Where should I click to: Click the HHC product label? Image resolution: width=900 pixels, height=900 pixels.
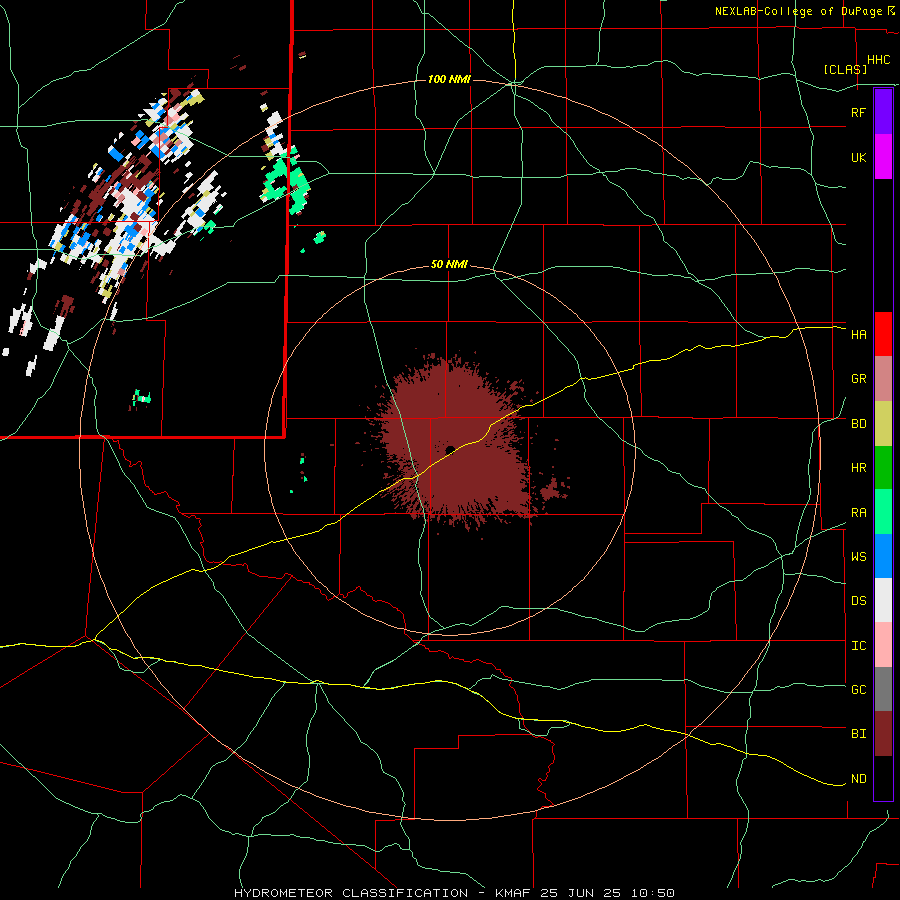coord(878,60)
